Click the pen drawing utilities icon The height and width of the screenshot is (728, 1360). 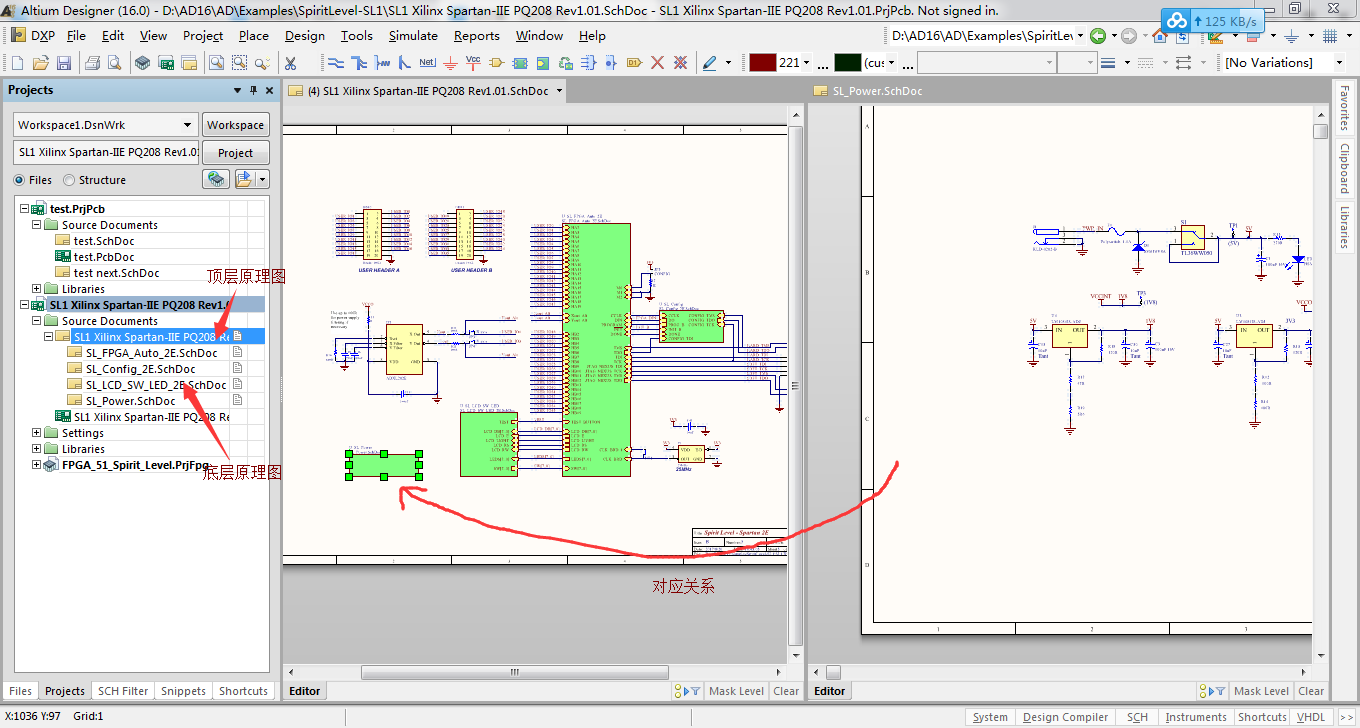(x=710, y=63)
